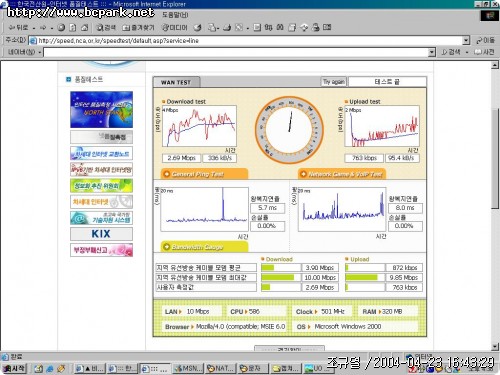Click the Forward arrow in IE toolbar
Screen dimensions: 500x375
coord(43,28)
